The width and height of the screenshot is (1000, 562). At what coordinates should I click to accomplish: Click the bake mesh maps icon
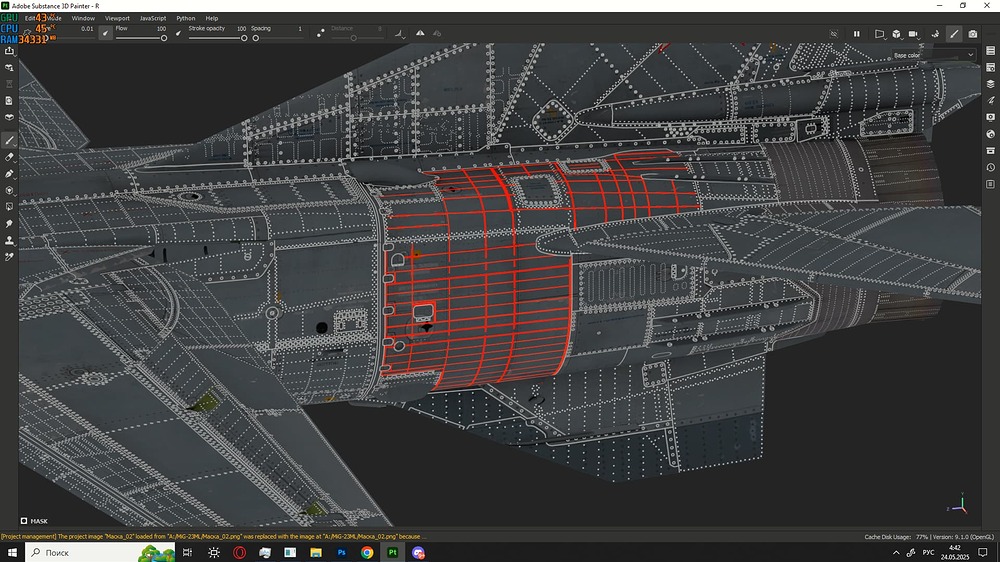[9, 68]
